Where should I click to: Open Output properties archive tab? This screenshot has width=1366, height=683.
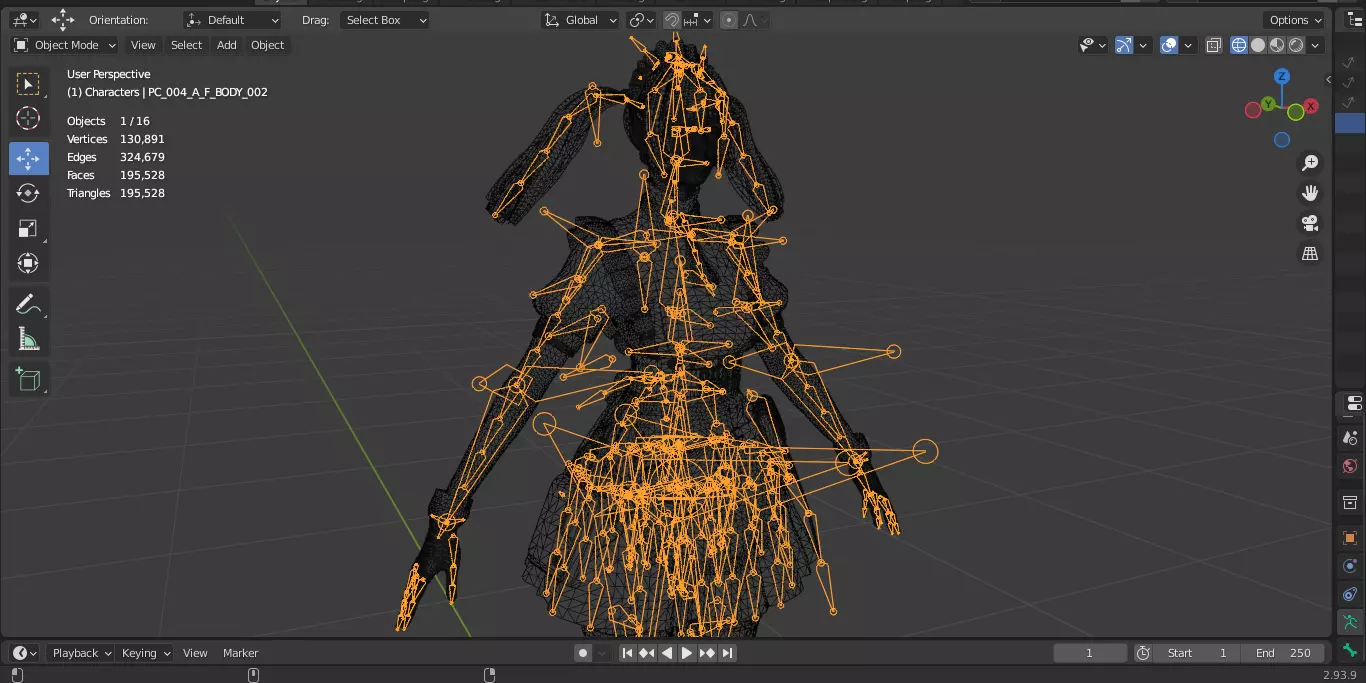pos(1350,501)
